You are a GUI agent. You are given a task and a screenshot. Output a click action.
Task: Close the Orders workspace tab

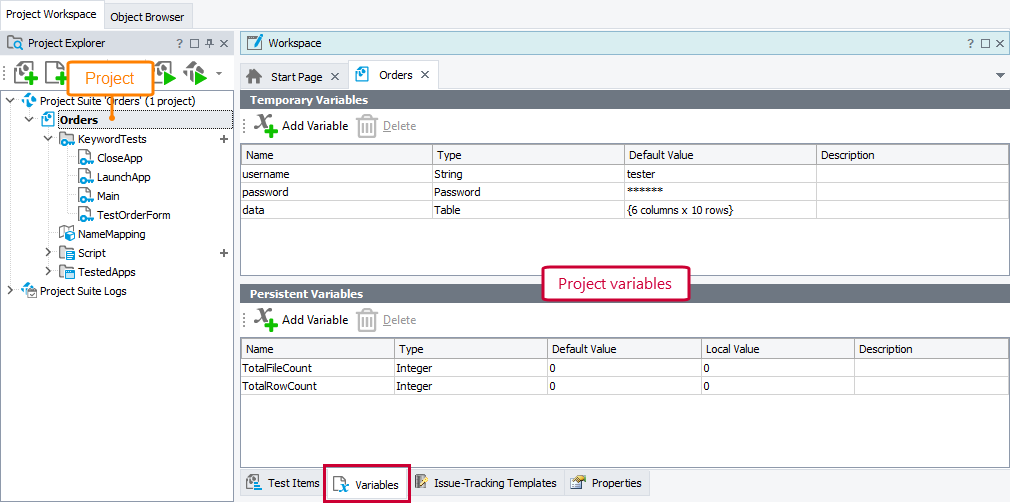[424, 75]
